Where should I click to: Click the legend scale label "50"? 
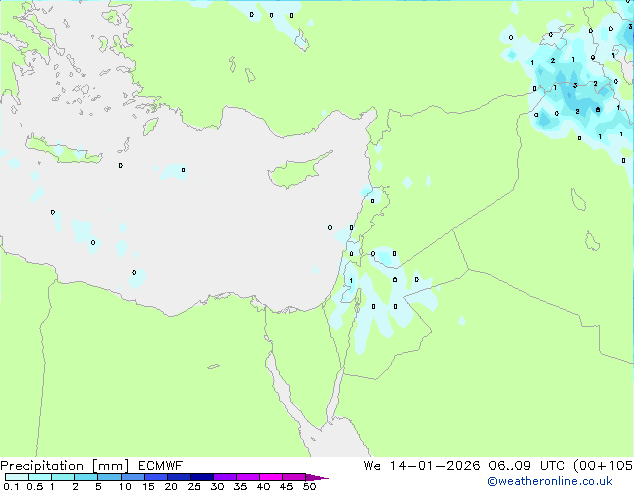[x=309, y=486]
